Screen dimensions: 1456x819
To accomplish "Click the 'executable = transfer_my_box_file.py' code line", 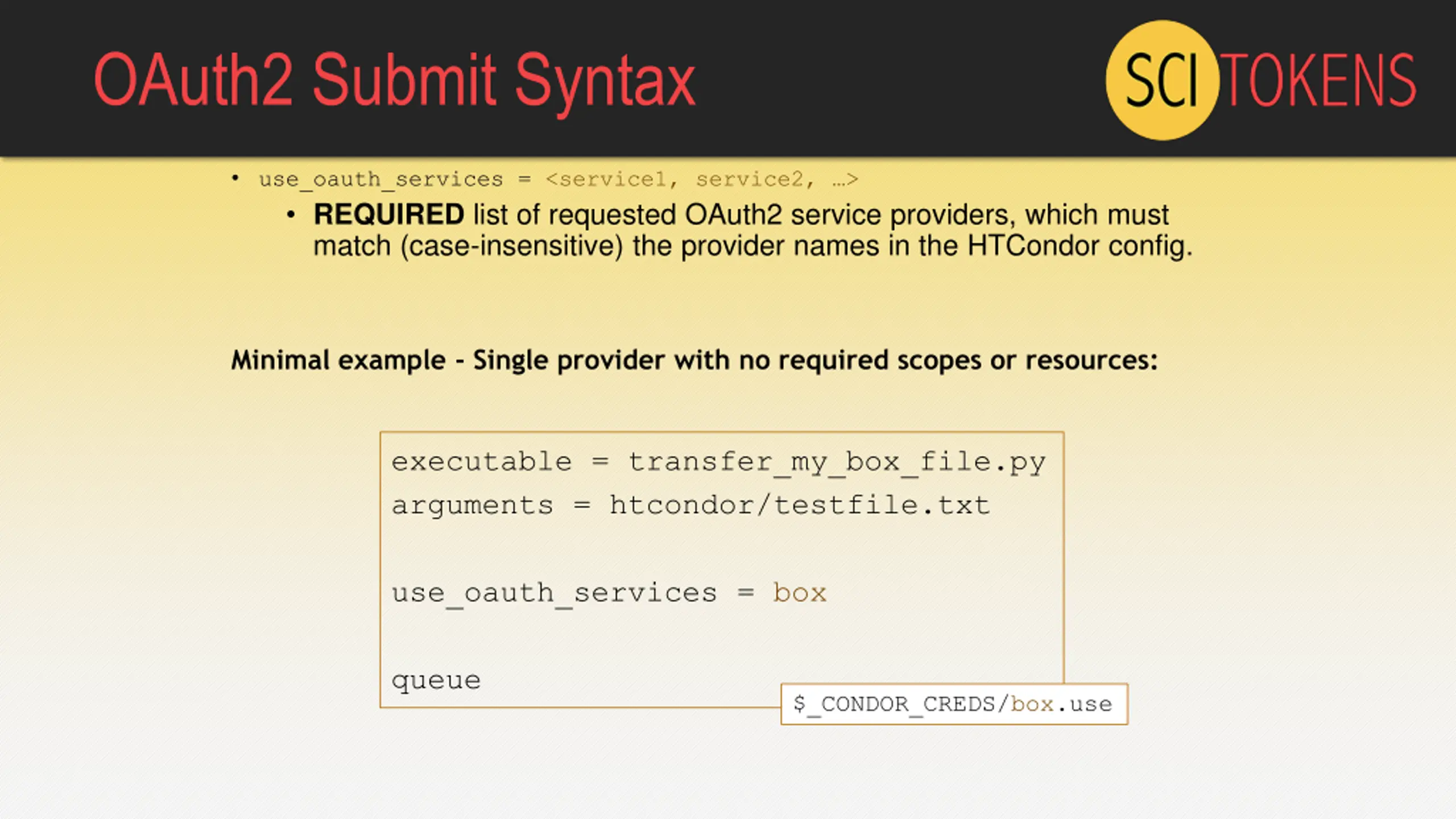I will point(719,462).
